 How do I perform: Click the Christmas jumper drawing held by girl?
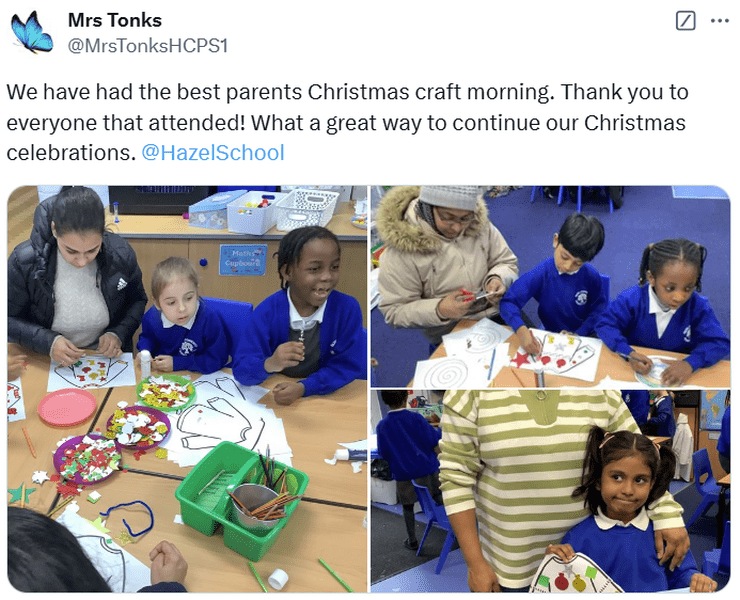(x=577, y=574)
